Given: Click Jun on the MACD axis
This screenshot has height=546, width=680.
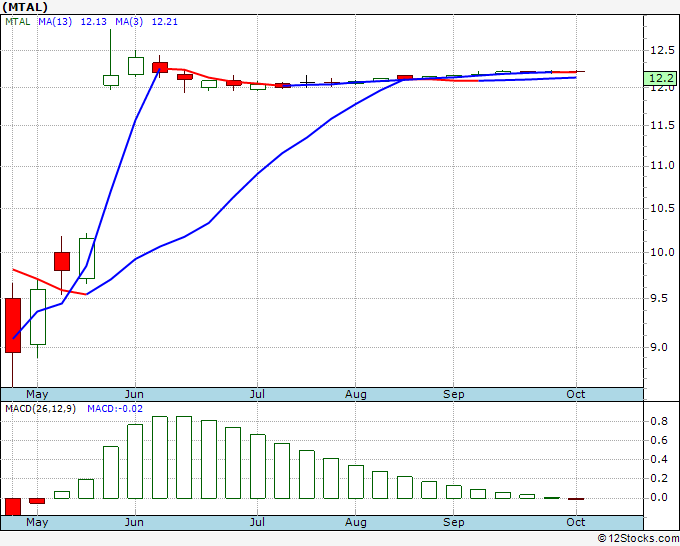Looking at the screenshot, I should tap(134, 522).
